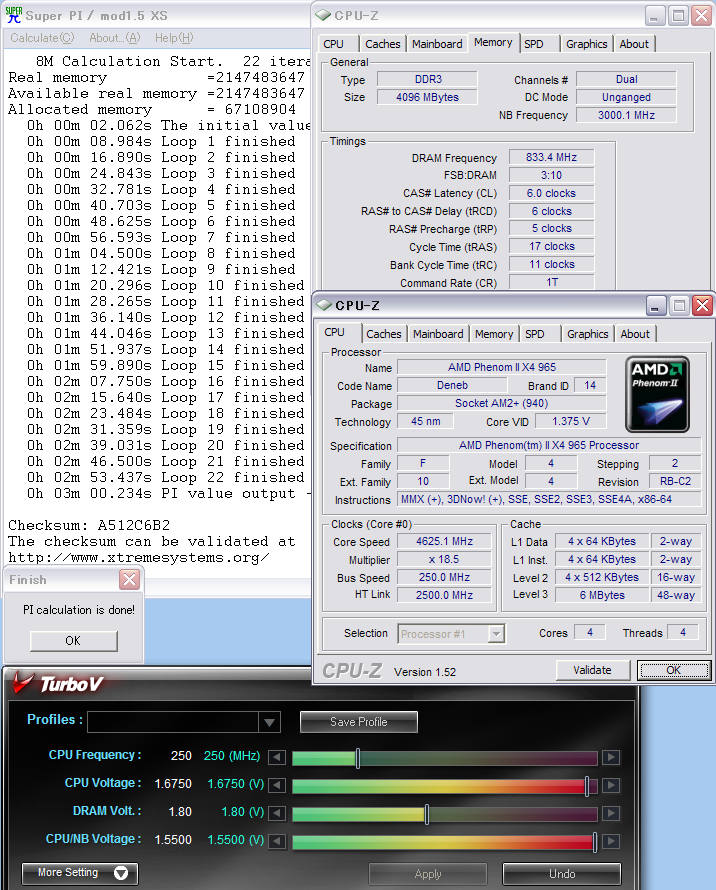The width and height of the screenshot is (716, 890).
Task: Switch to Memory tab in CPU window
Action: point(494,334)
